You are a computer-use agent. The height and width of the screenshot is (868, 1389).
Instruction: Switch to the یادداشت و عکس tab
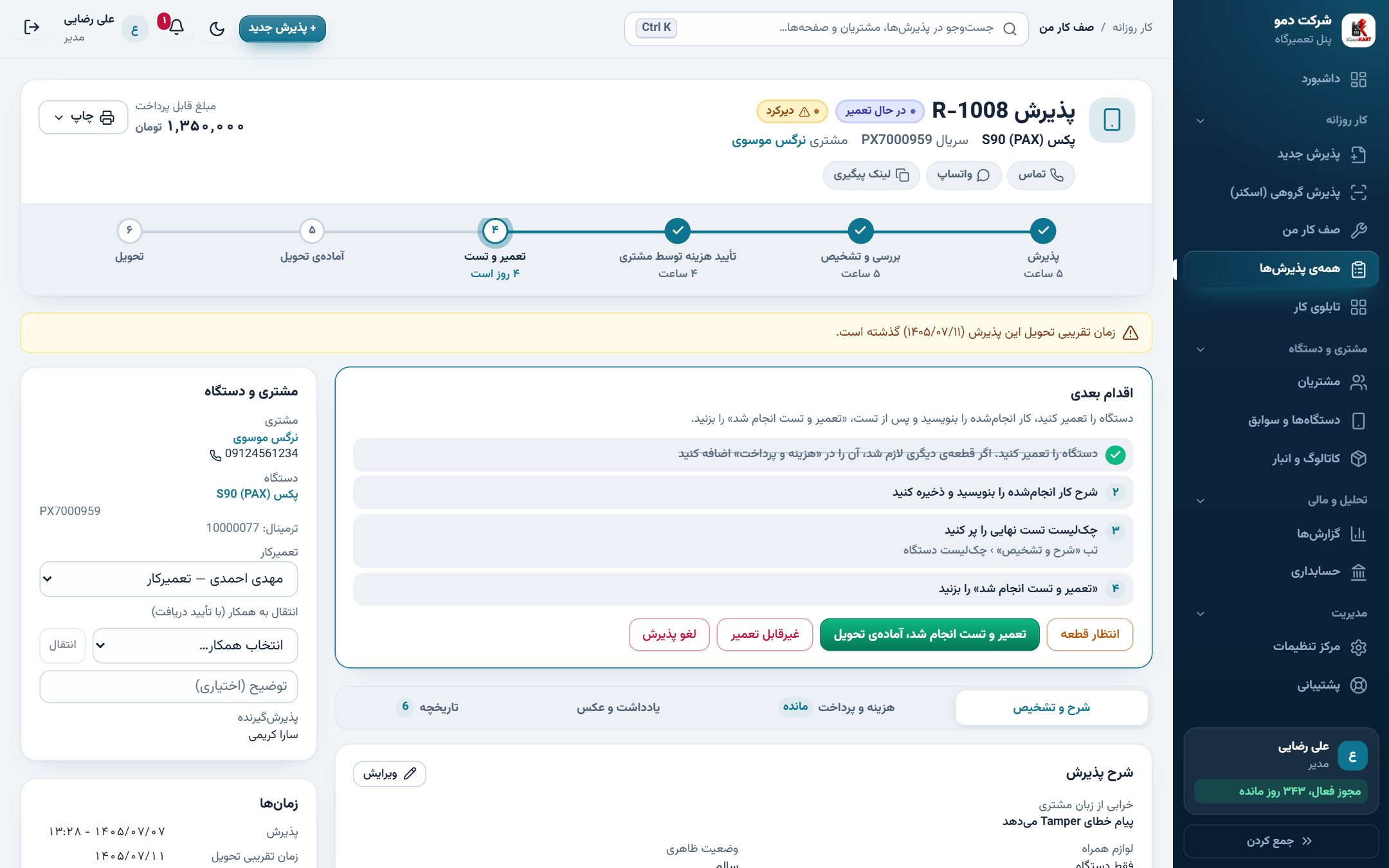coord(618,707)
